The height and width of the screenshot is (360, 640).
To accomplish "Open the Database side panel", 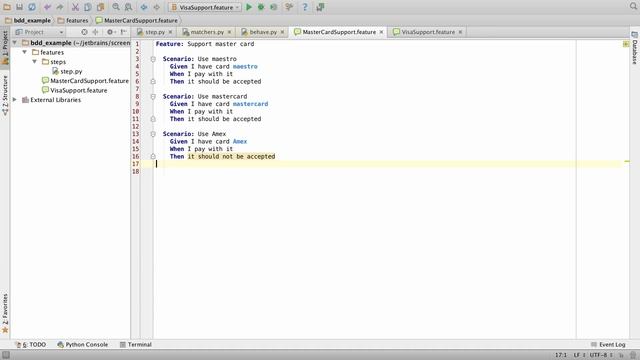I will pos(635,48).
